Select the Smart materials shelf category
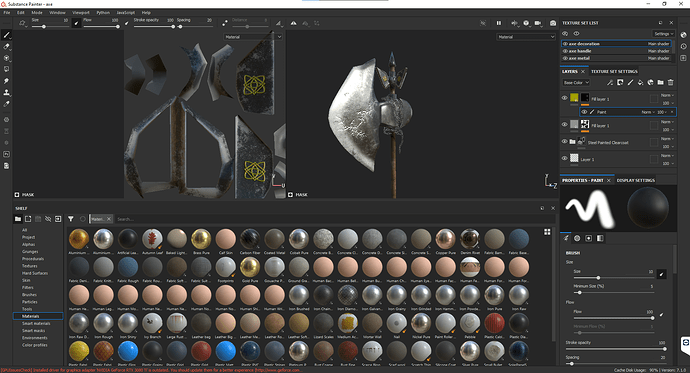This screenshot has height=373, width=690. tap(36, 323)
